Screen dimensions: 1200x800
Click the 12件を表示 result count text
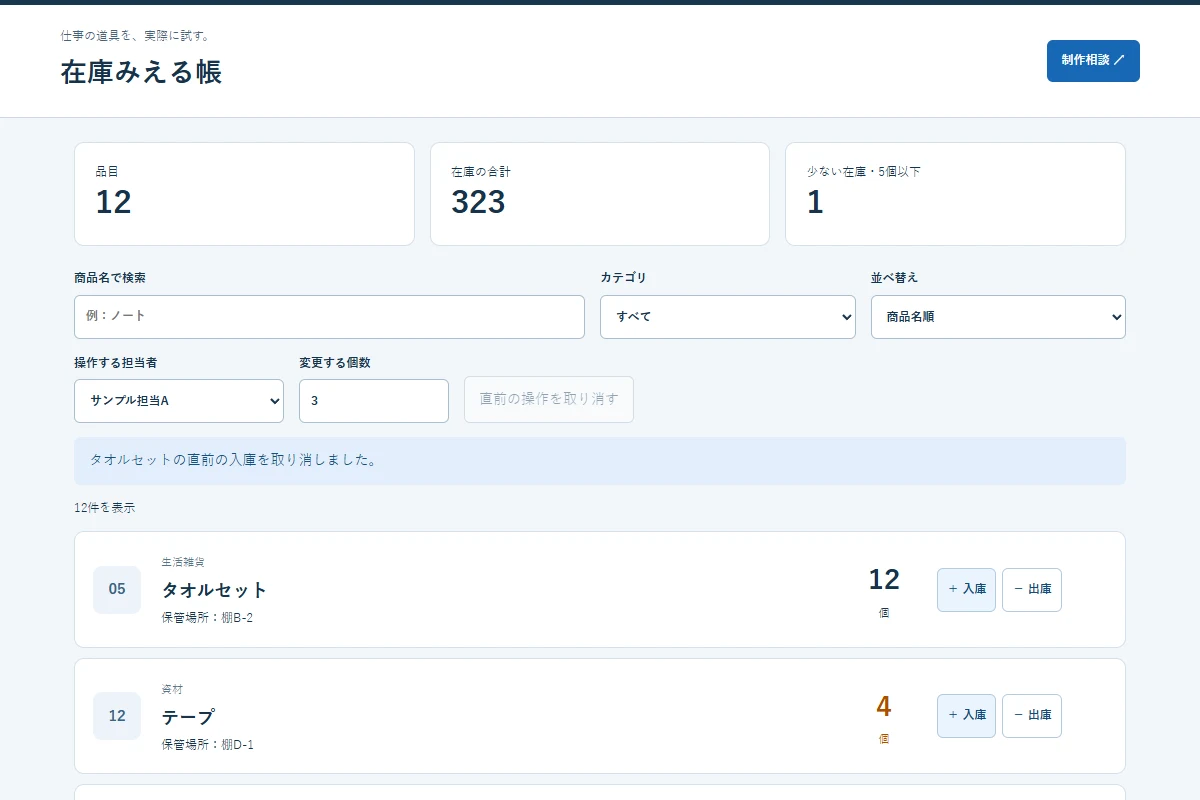104,508
